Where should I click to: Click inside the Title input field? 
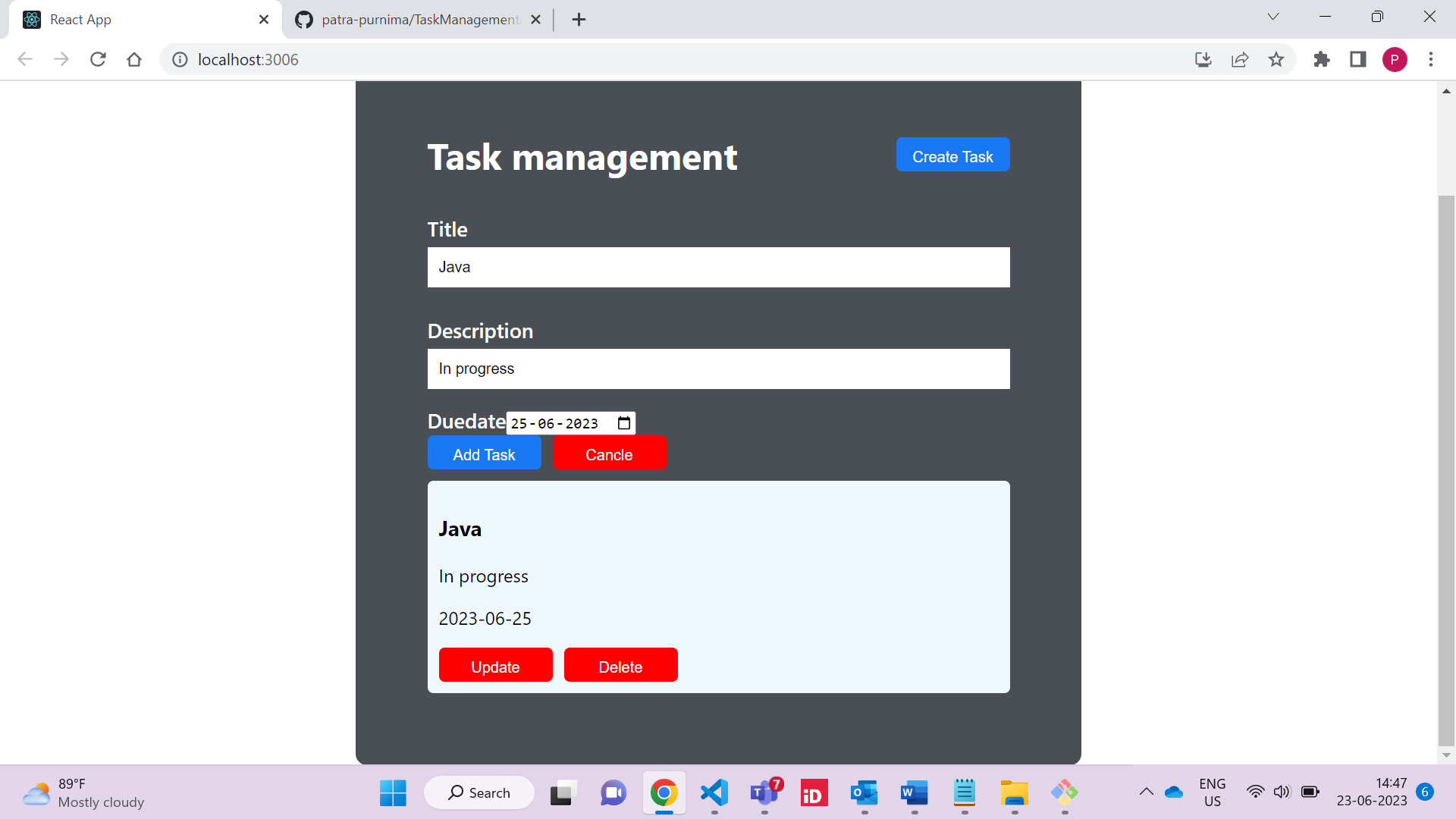coord(718,267)
